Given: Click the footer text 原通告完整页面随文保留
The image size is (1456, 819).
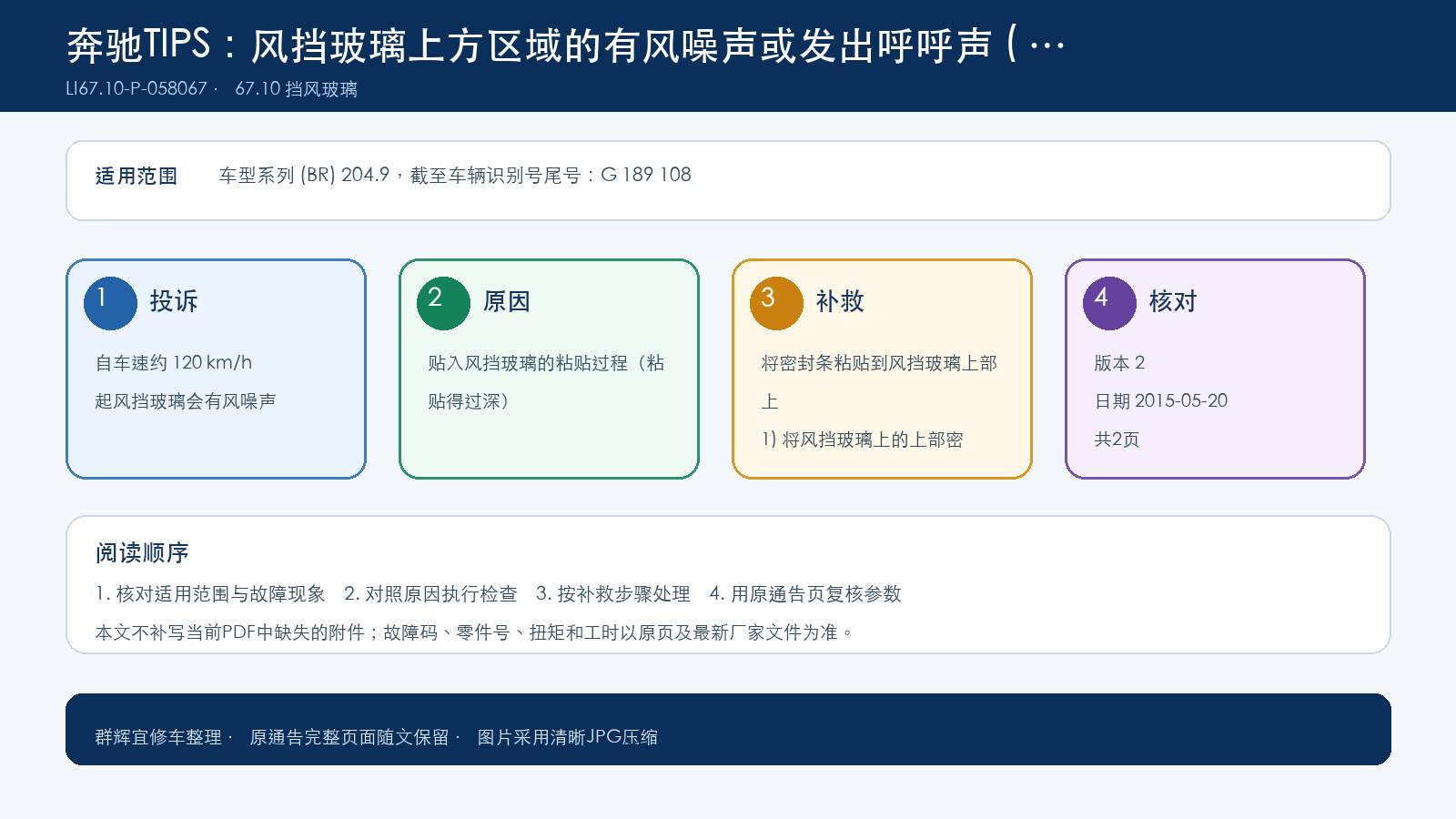Looking at the screenshot, I should [x=349, y=737].
